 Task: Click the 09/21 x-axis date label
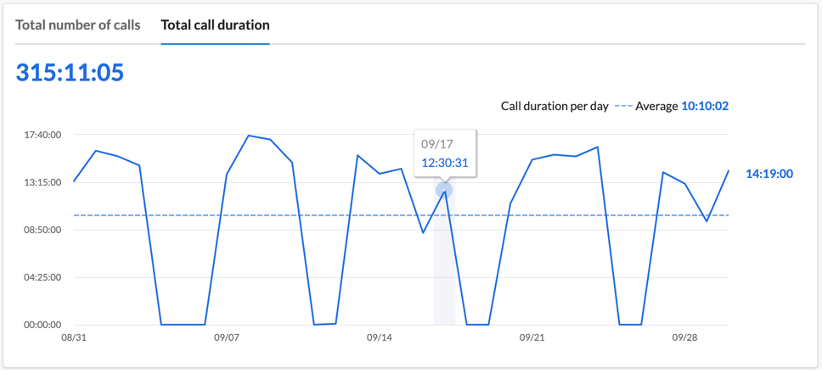[x=532, y=338]
